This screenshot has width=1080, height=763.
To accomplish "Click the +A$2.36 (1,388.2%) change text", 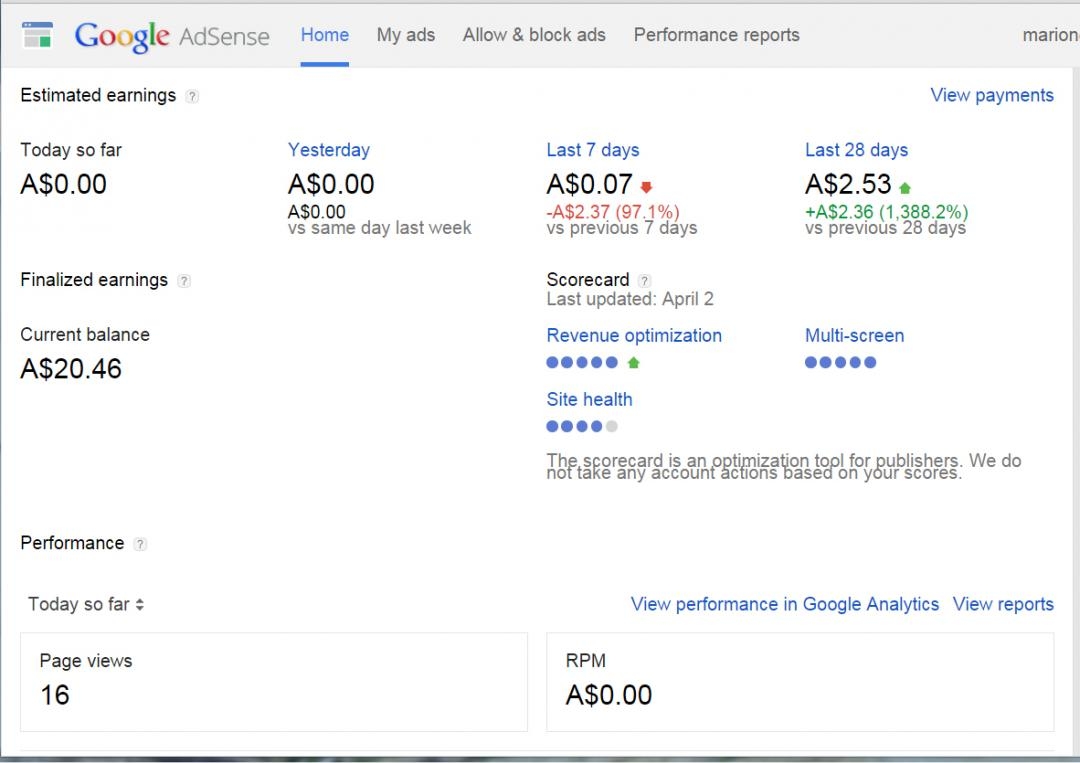I will (886, 211).
